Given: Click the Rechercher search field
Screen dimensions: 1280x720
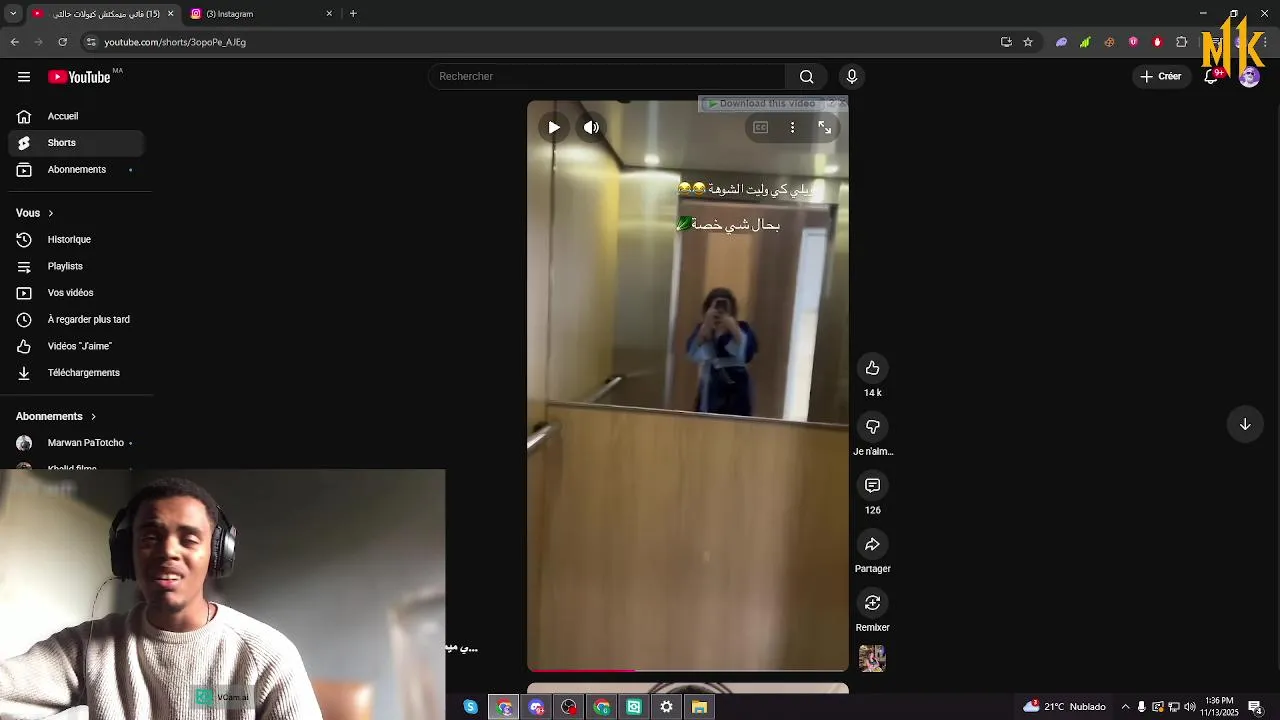Looking at the screenshot, I should point(606,77).
